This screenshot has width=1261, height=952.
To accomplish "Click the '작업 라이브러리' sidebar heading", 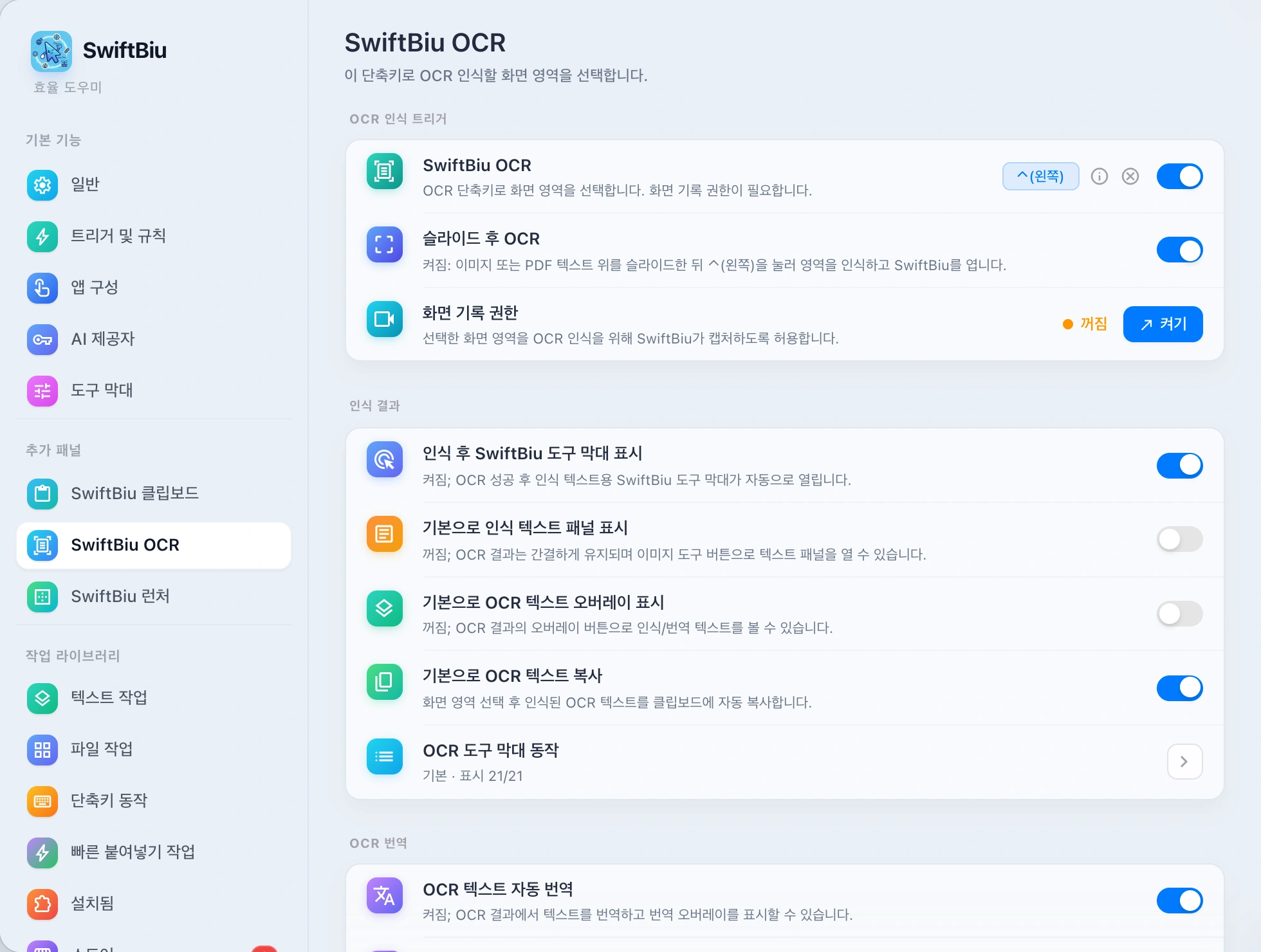I will [73, 655].
